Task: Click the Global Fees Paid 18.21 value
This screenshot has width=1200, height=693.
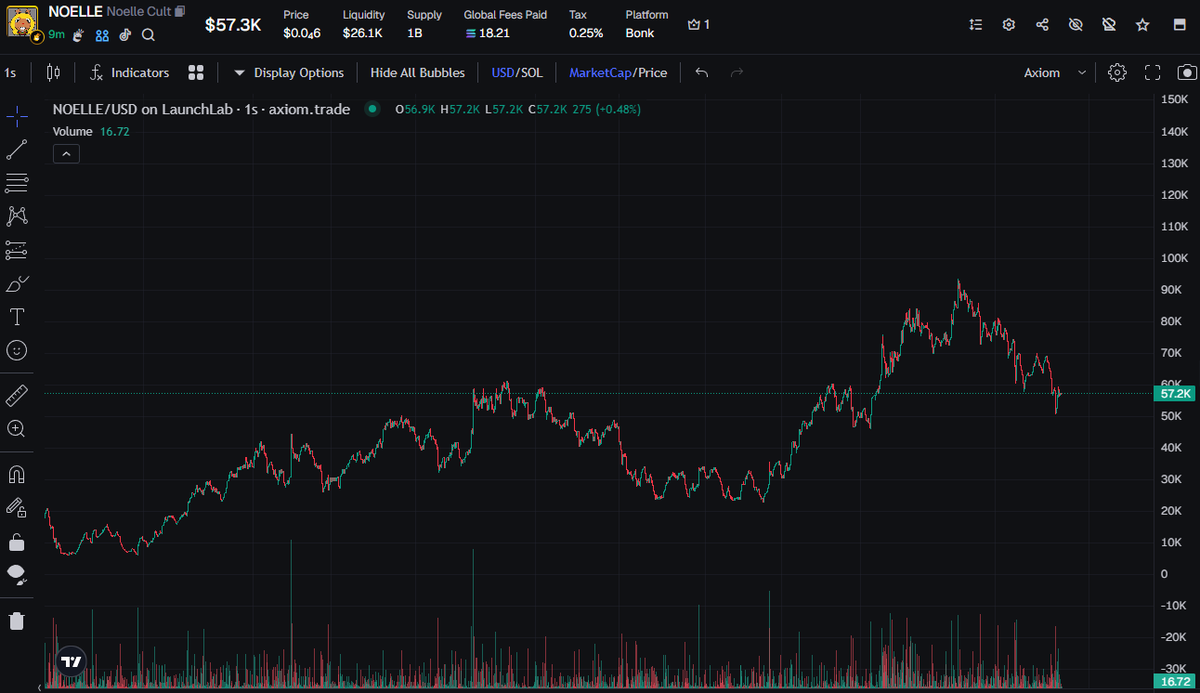Action: point(487,33)
